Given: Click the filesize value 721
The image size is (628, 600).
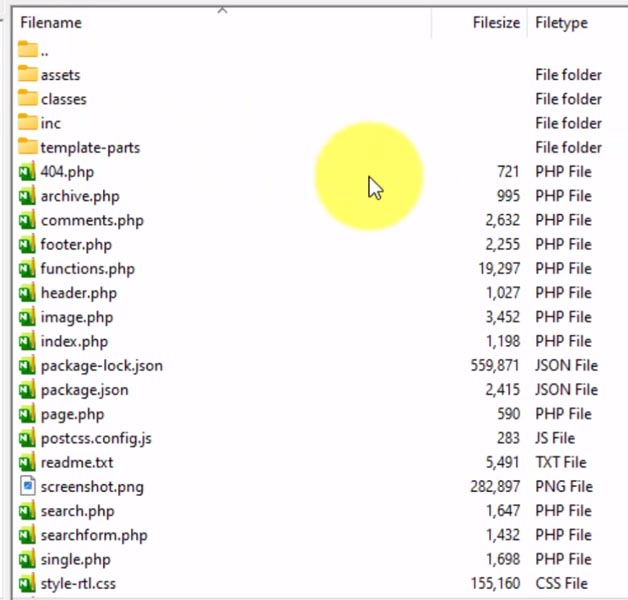Looking at the screenshot, I should [508, 172].
